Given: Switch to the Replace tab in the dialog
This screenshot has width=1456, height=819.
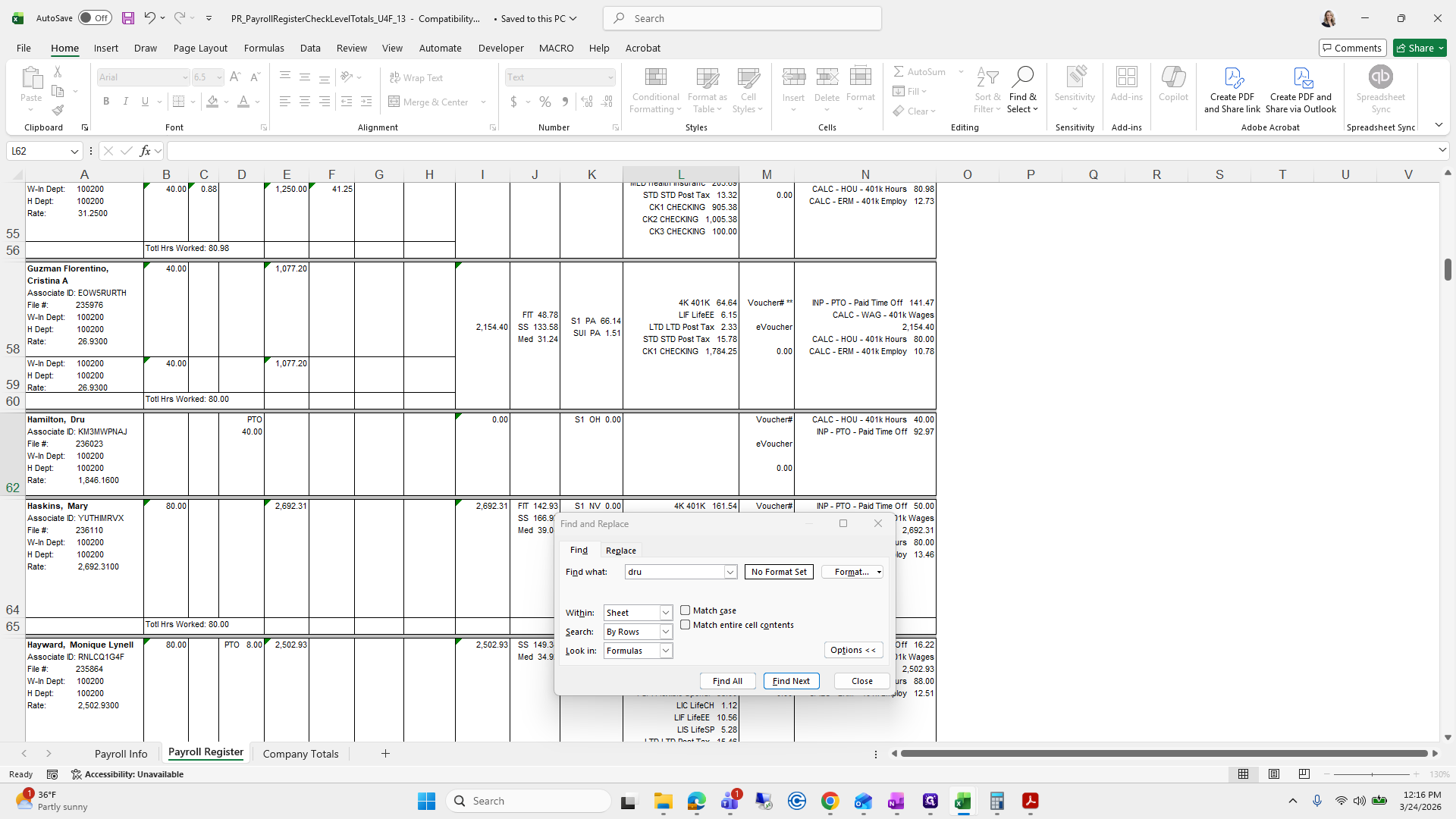Looking at the screenshot, I should click(620, 551).
